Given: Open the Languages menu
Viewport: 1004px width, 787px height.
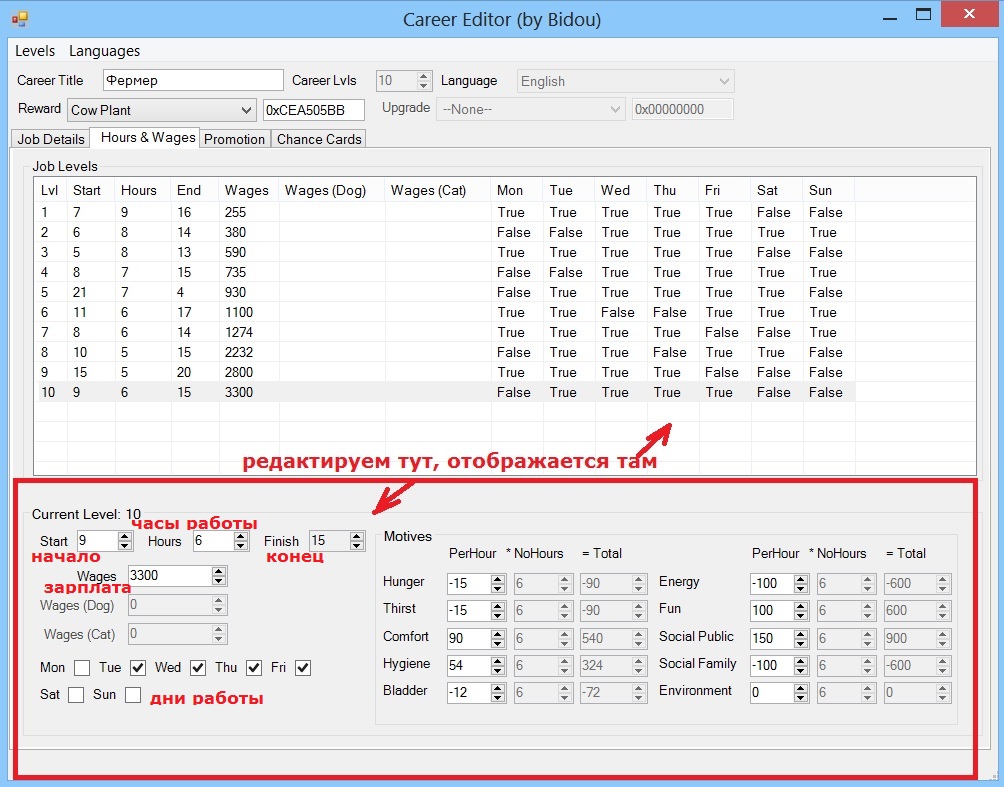Looking at the screenshot, I should pos(104,51).
